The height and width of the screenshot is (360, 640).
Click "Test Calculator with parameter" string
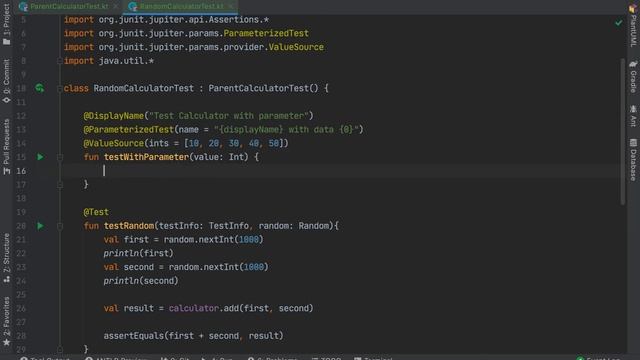pyautogui.click(x=229, y=116)
